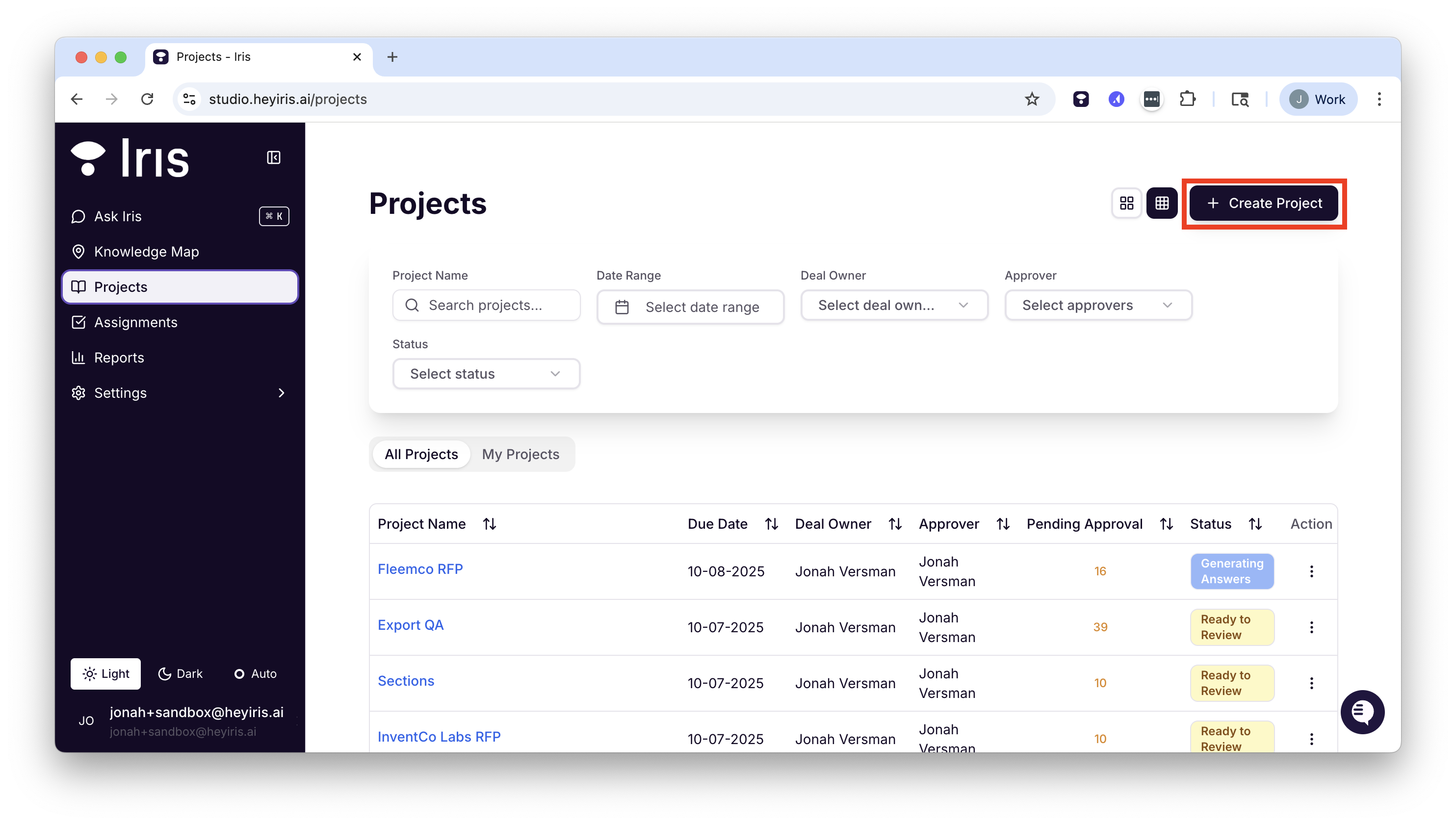Sort table by Approver
Viewport: 1456px width, 825px height.
(x=1003, y=524)
